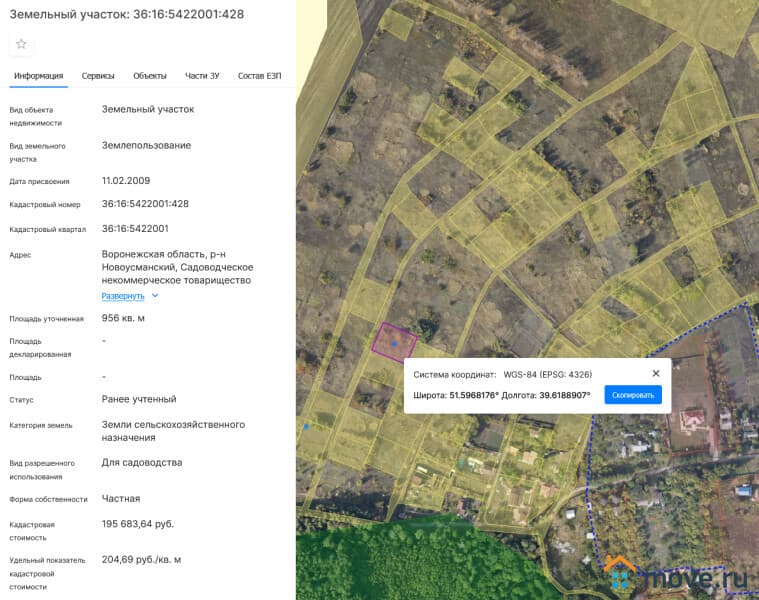
Task: Click cadastral number 36:16:5422001:428 in the list
Action: (x=145, y=204)
